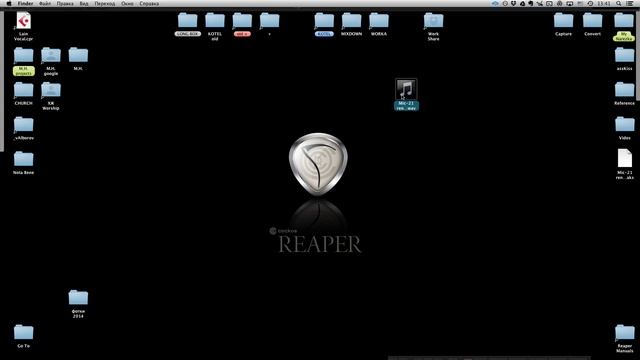Open the WORKA folder
Viewport: 640px width, 360px height.
click(x=379, y=20)
